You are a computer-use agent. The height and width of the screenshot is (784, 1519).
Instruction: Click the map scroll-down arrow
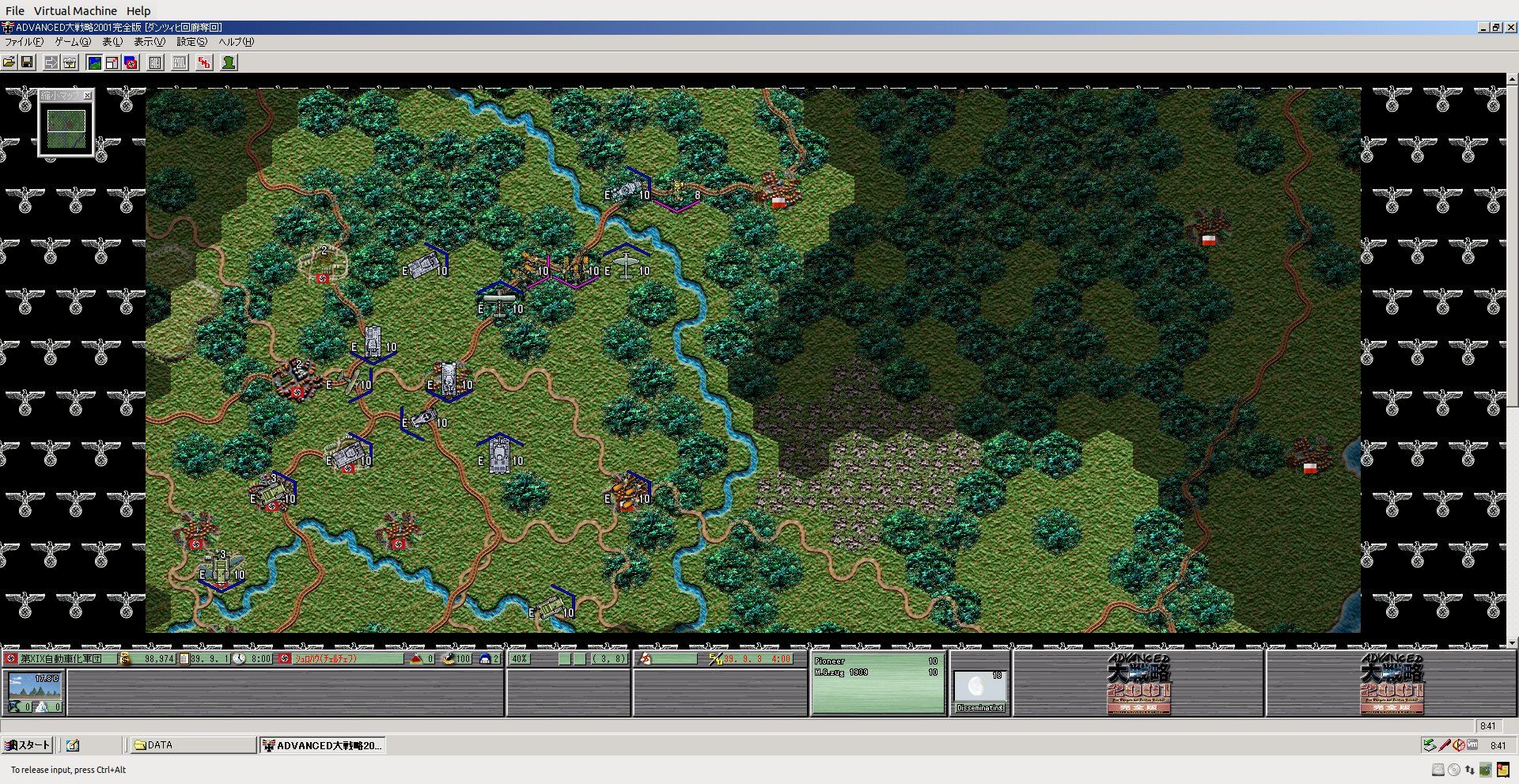point(1512,643)
